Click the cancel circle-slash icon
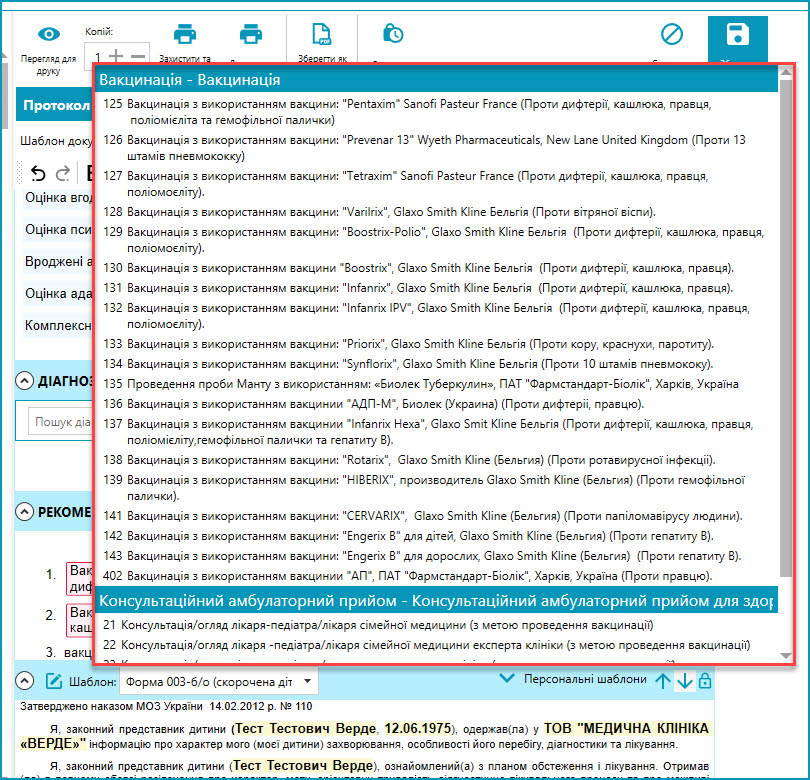Viewport: 810px width, 780px height. pyautogui.click(x=672, y=34)
